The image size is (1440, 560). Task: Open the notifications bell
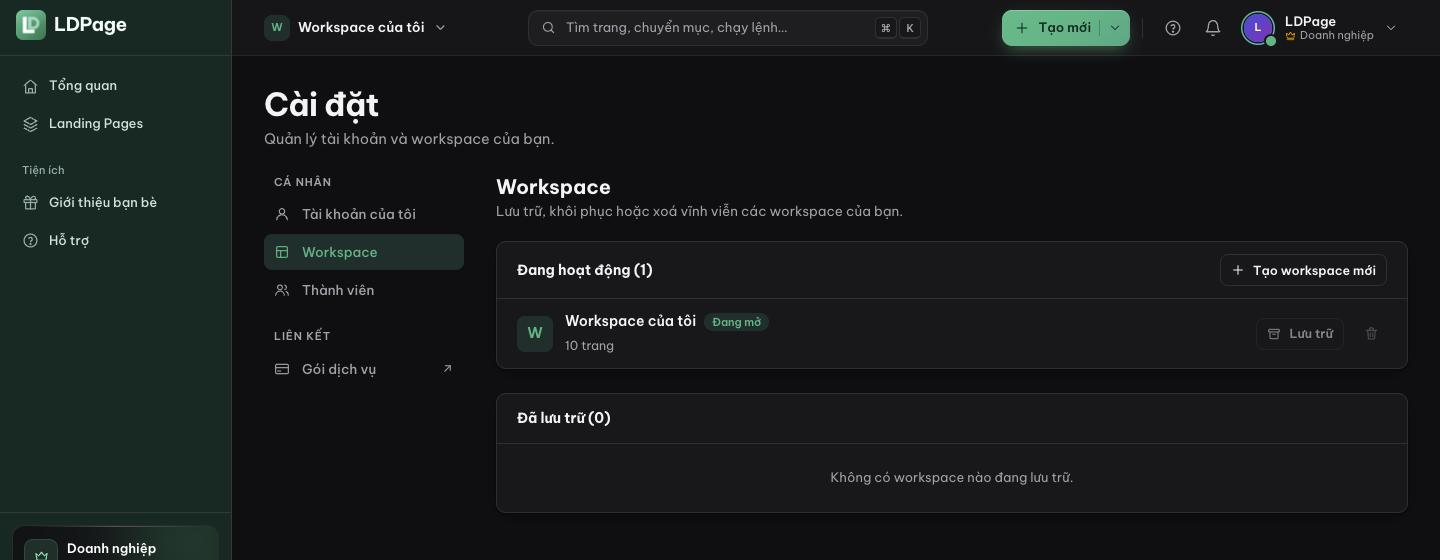click(1213, 28)
